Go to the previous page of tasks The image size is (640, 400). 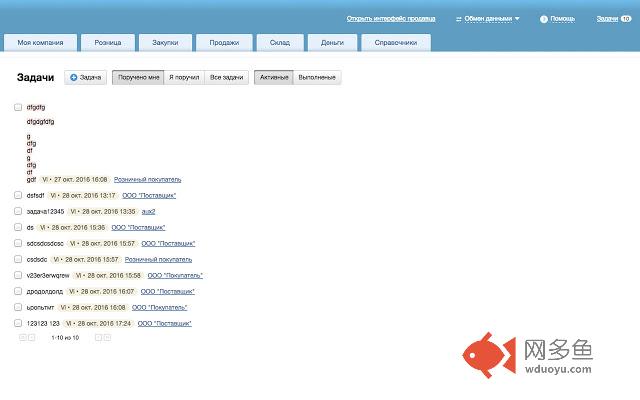pyautogui.click(x=31, y=338)
